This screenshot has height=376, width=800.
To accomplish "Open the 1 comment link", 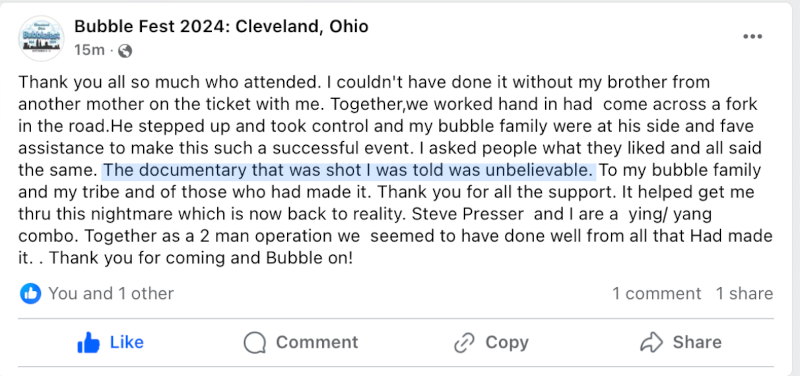I will click(657, 294).
